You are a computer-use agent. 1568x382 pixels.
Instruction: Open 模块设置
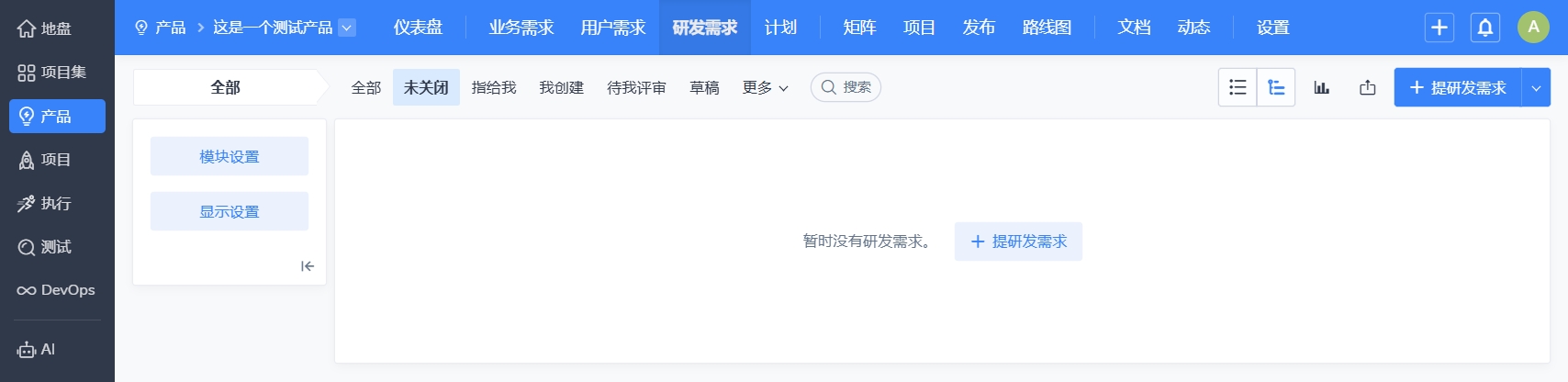point(230,156)
